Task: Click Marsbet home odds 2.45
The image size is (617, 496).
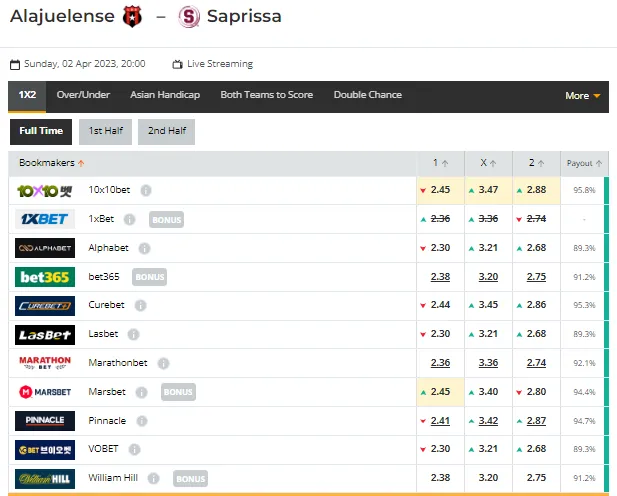Action: coord(440,392)
